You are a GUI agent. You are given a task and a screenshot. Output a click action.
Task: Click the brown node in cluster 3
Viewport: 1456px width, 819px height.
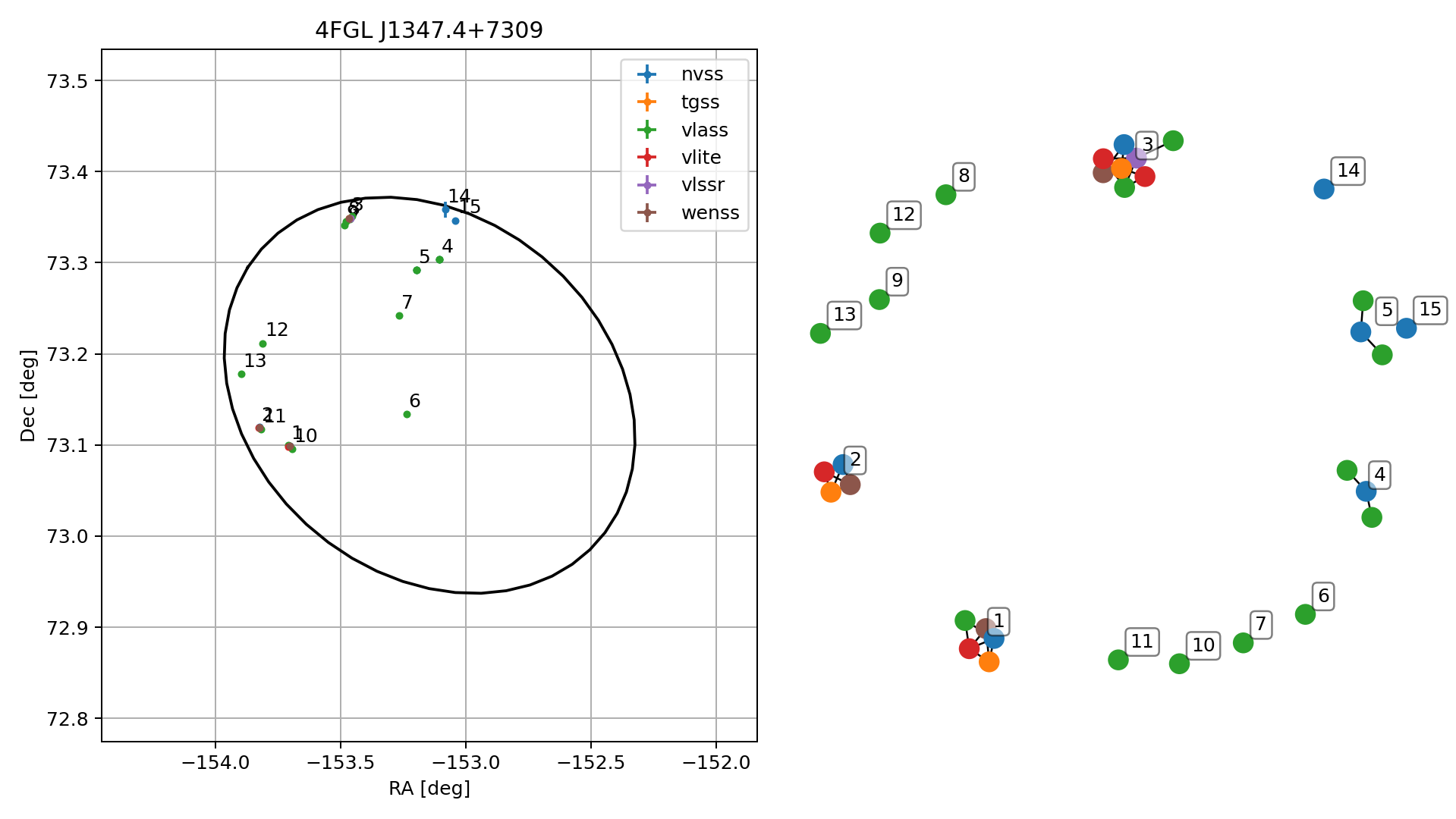click(x=1103, y=173)
